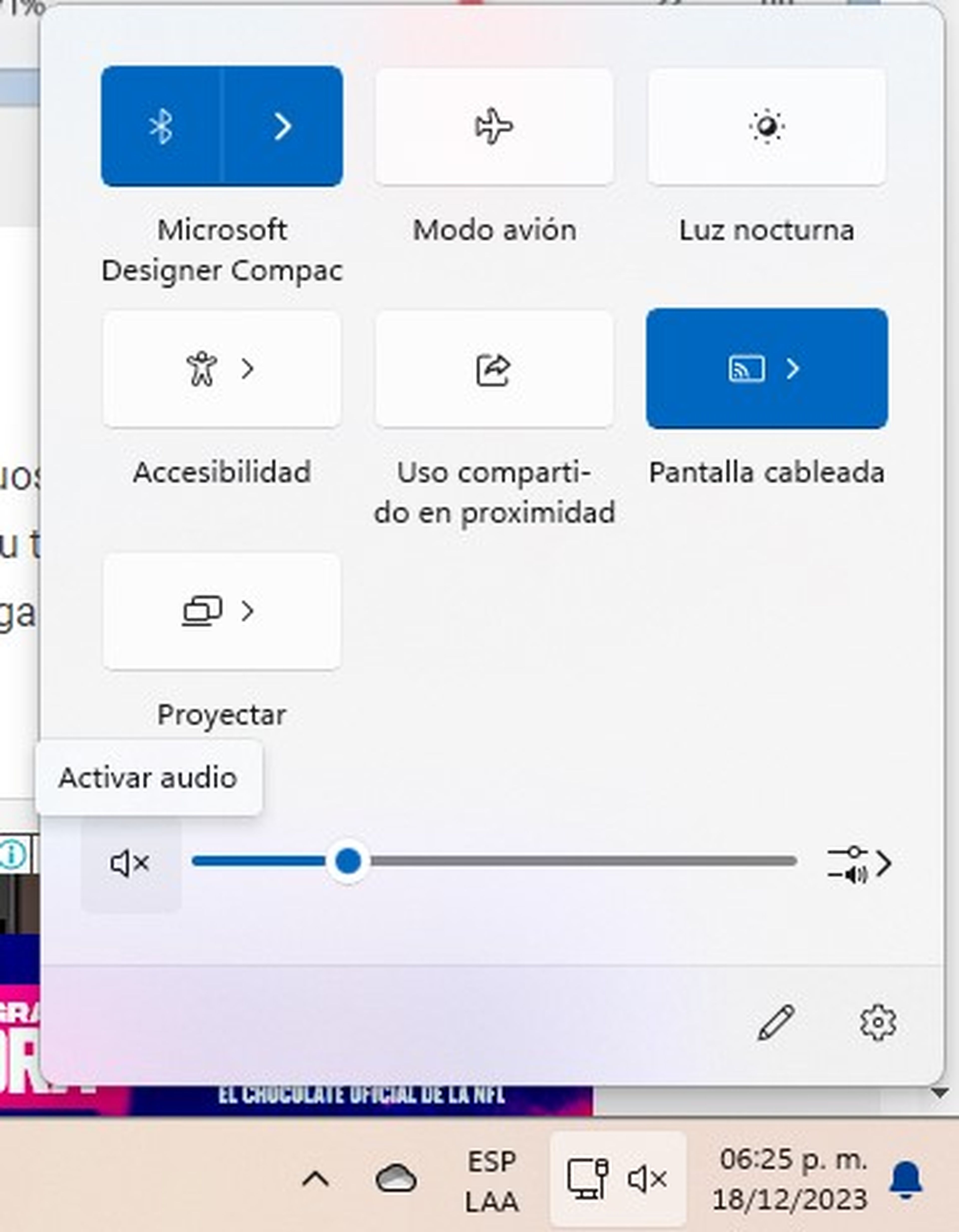Click the Luz nocturna label
Screen dimensions: 959x1232
(x=767, y=230)
